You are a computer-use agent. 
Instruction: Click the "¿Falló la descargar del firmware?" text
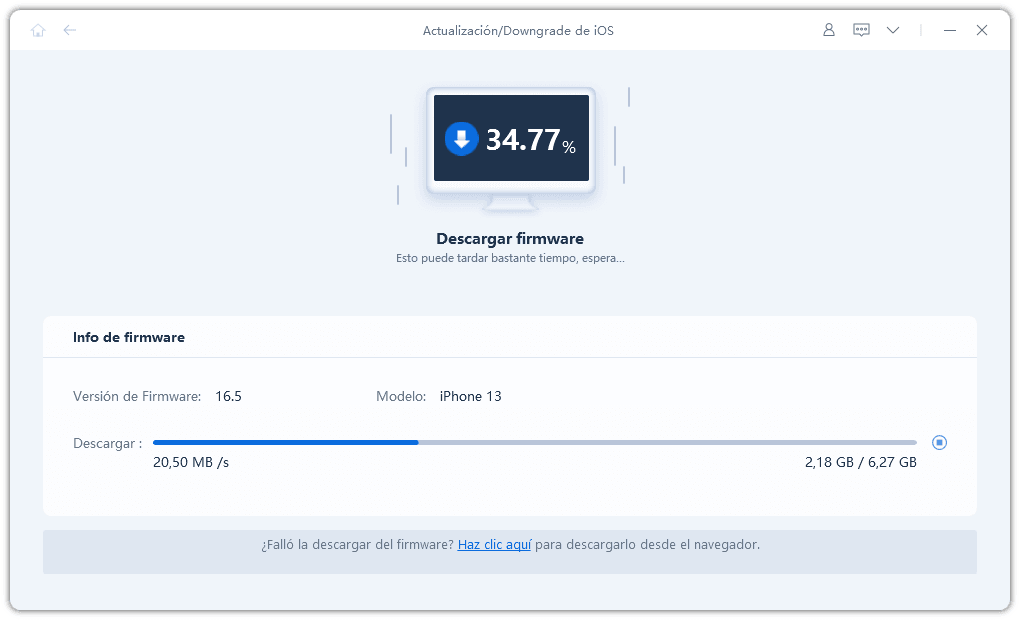click(x=357, y=545)
